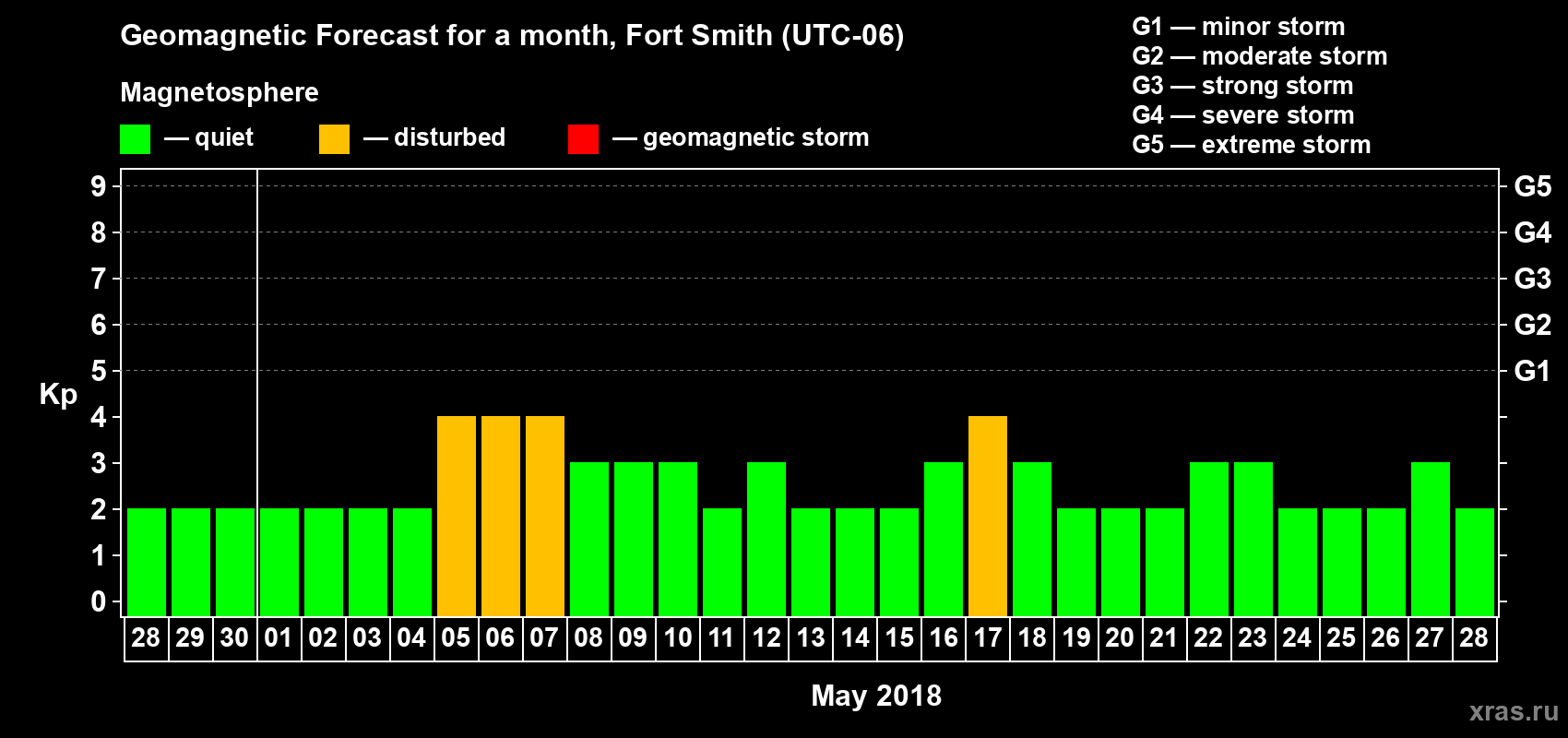Click the green bar for May 27

pos(1431,540)
